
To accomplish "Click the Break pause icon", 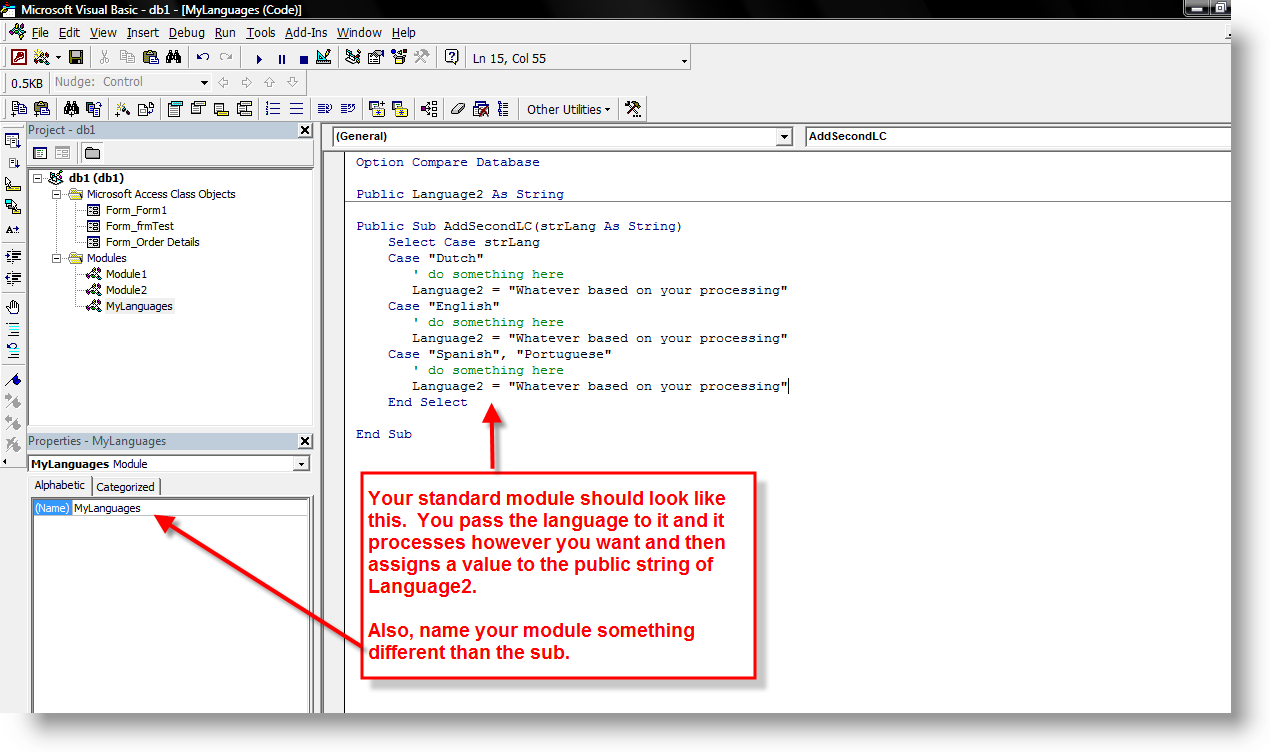I will point(281,58).
